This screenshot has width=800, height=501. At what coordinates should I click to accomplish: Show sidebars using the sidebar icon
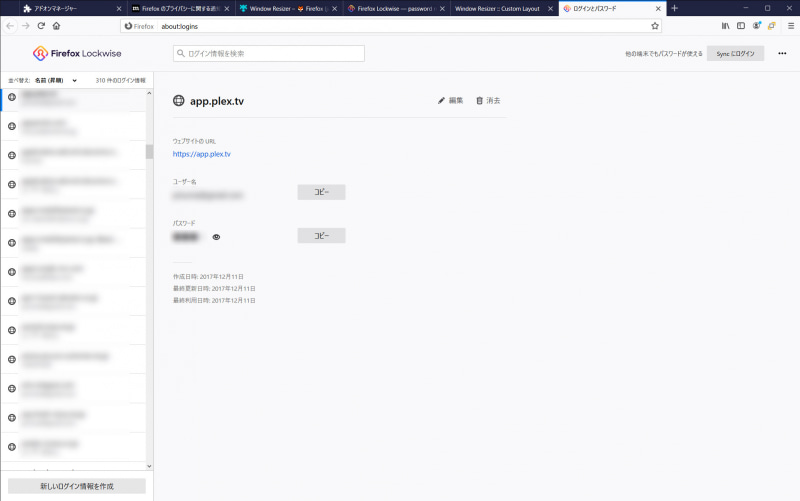741,26
